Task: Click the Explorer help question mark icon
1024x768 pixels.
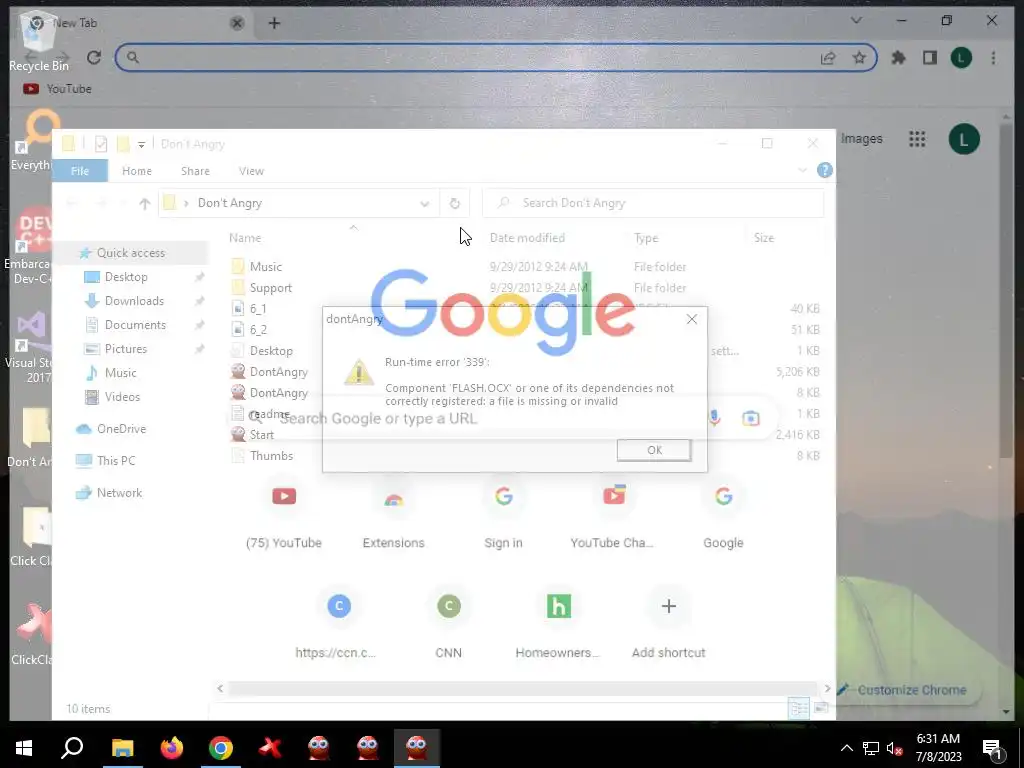Action: 825,170
